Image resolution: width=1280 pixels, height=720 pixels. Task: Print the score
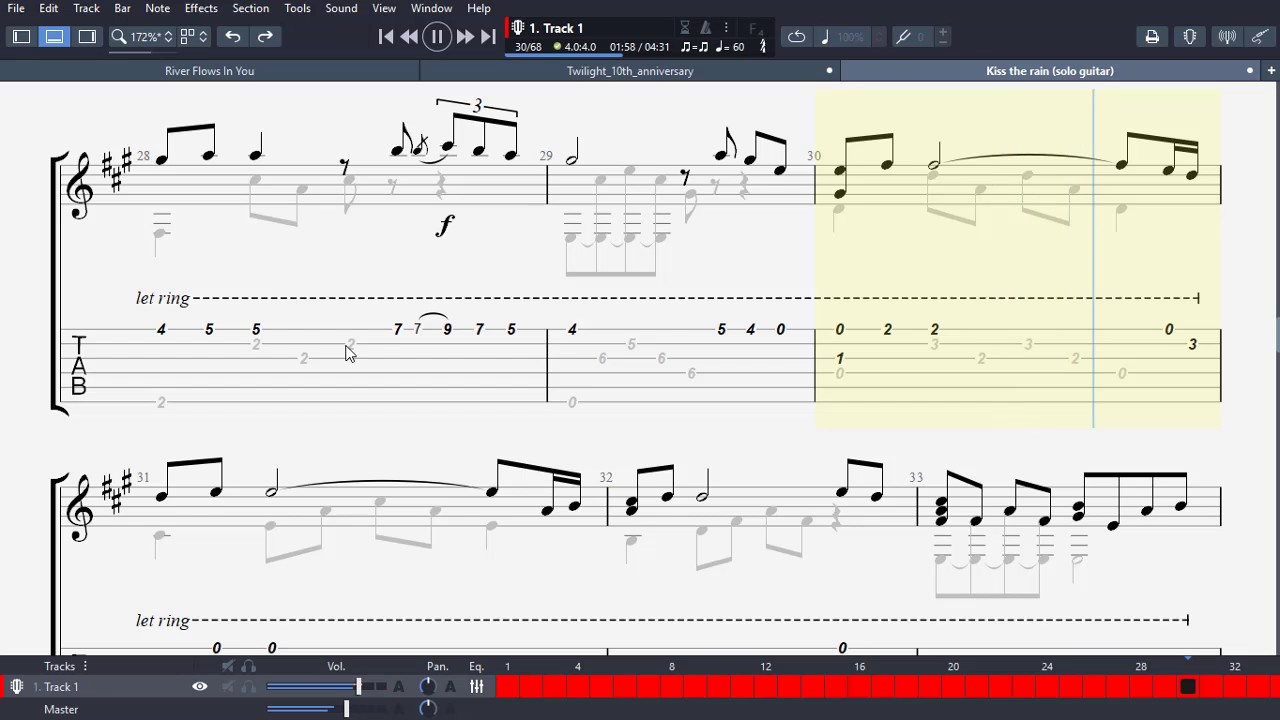pyautogui.click(x=1152, y=37)
